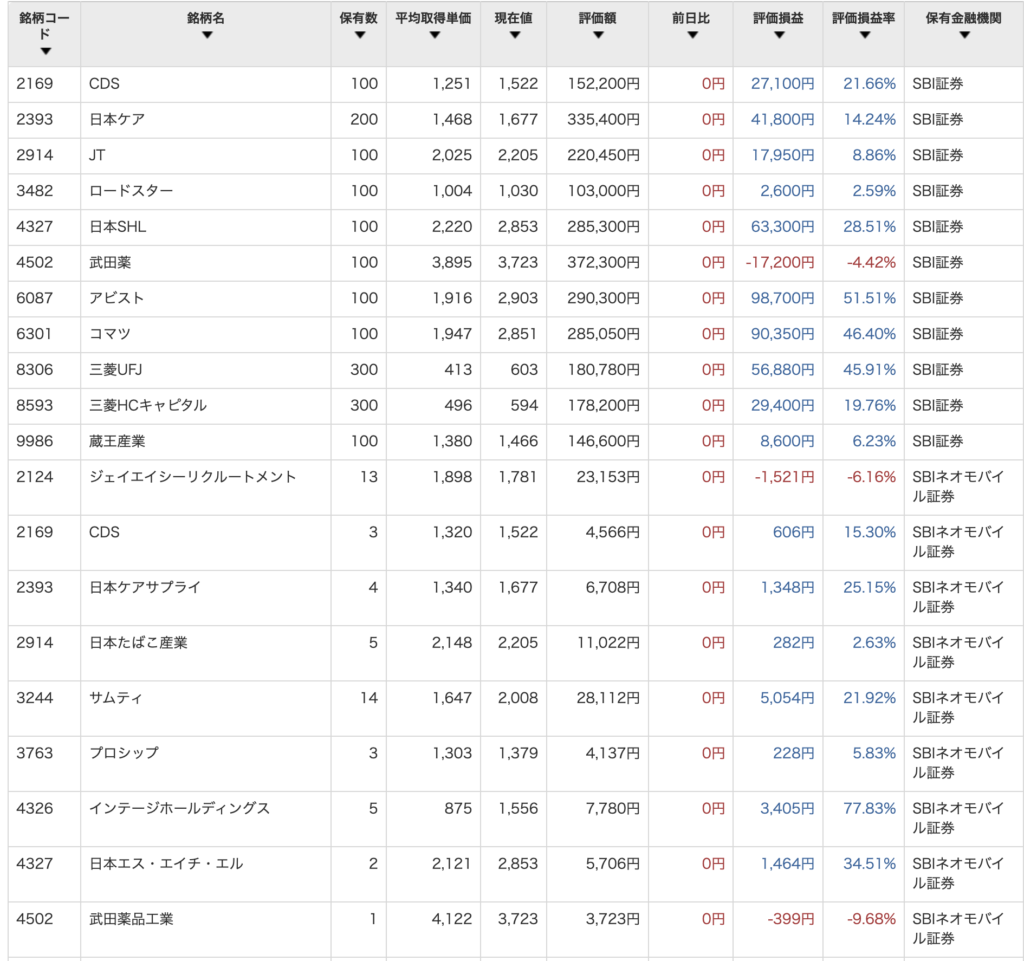Viewport: 1024px width, 961px height.
Task: Click 三菱UFJ stock name
Action: (x=116, y=370)
